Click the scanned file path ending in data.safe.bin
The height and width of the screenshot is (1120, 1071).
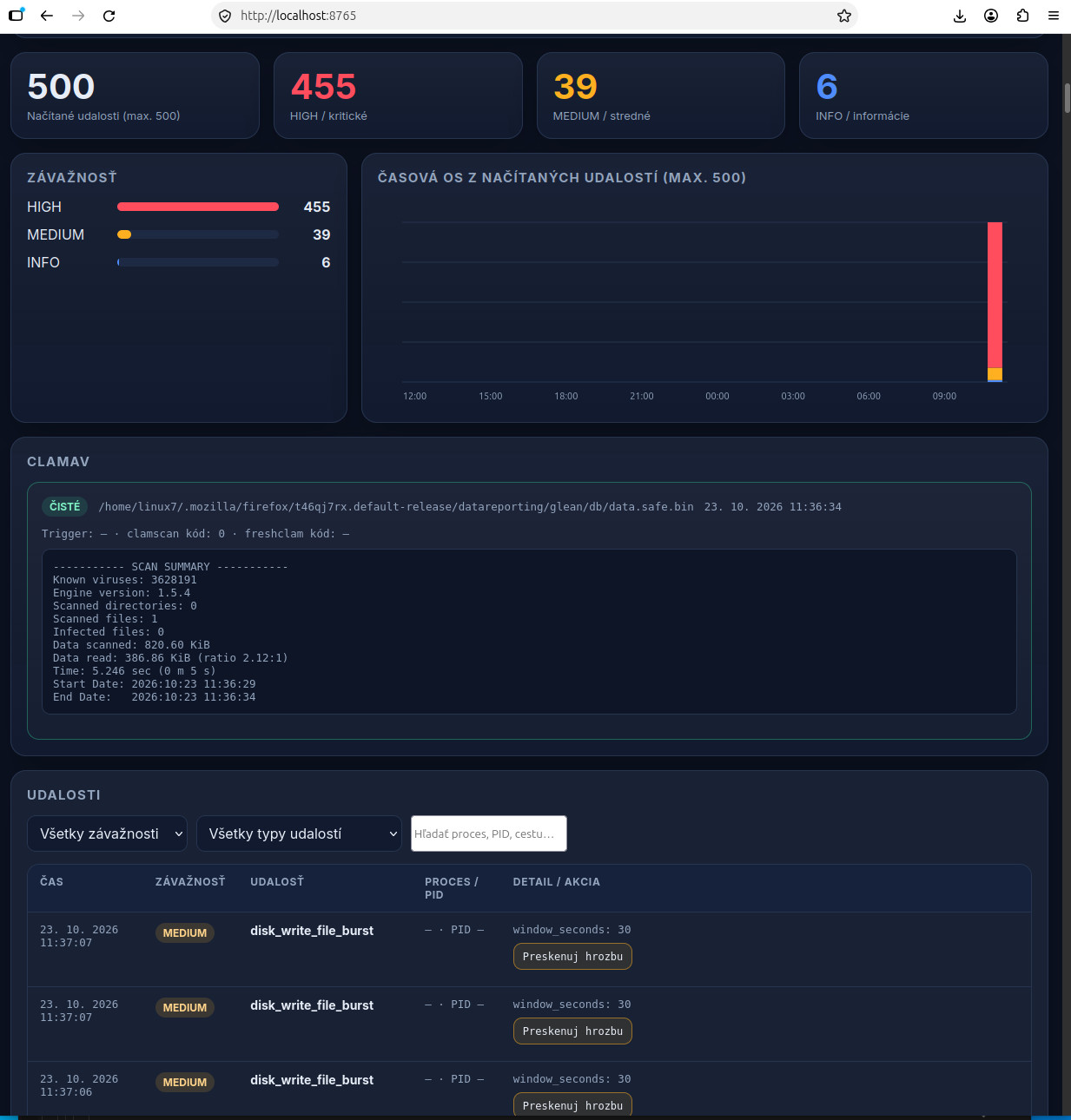pyautogui.click(x=396, y=507)
